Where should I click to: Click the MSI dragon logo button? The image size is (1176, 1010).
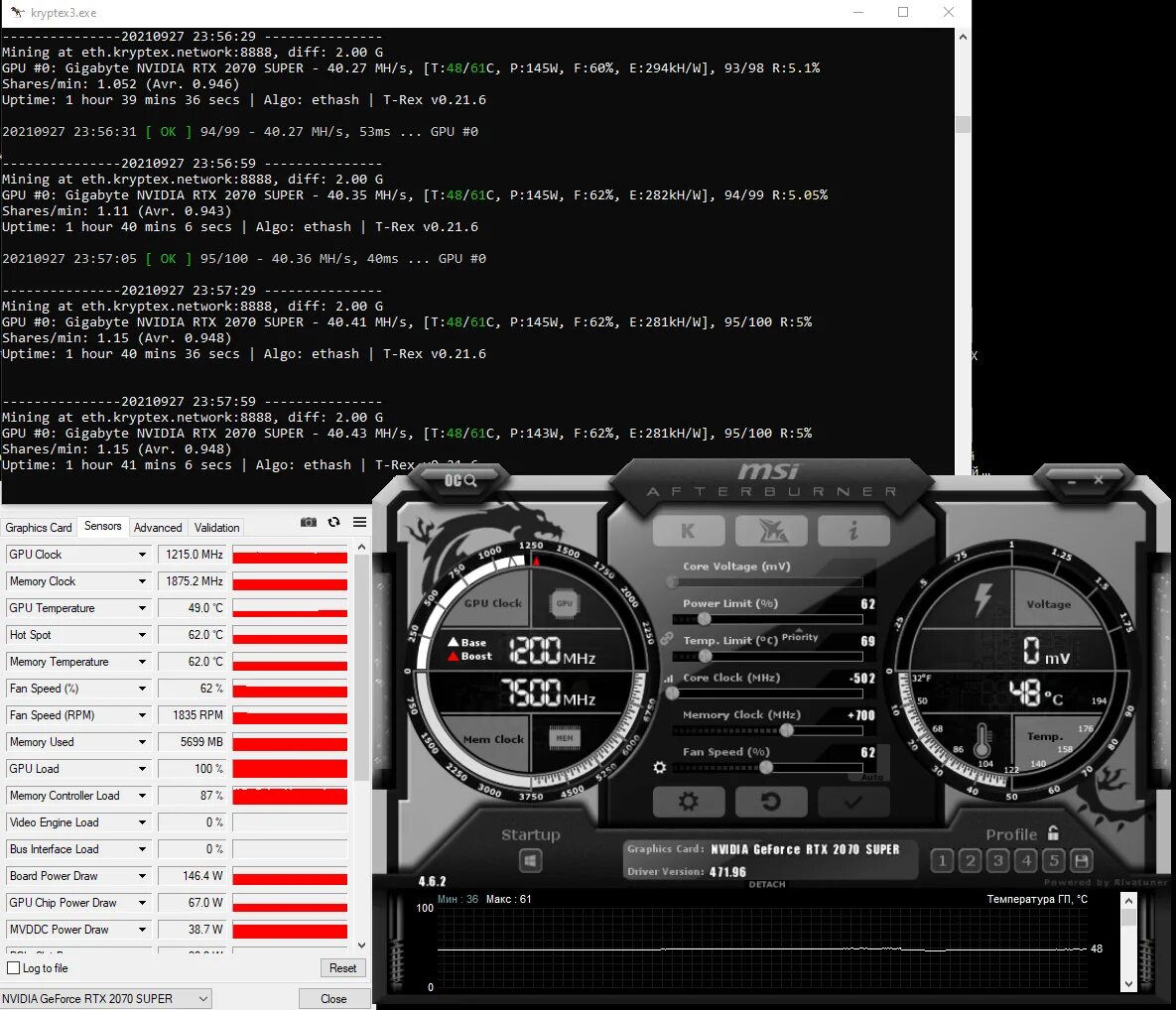click(772, 531)
